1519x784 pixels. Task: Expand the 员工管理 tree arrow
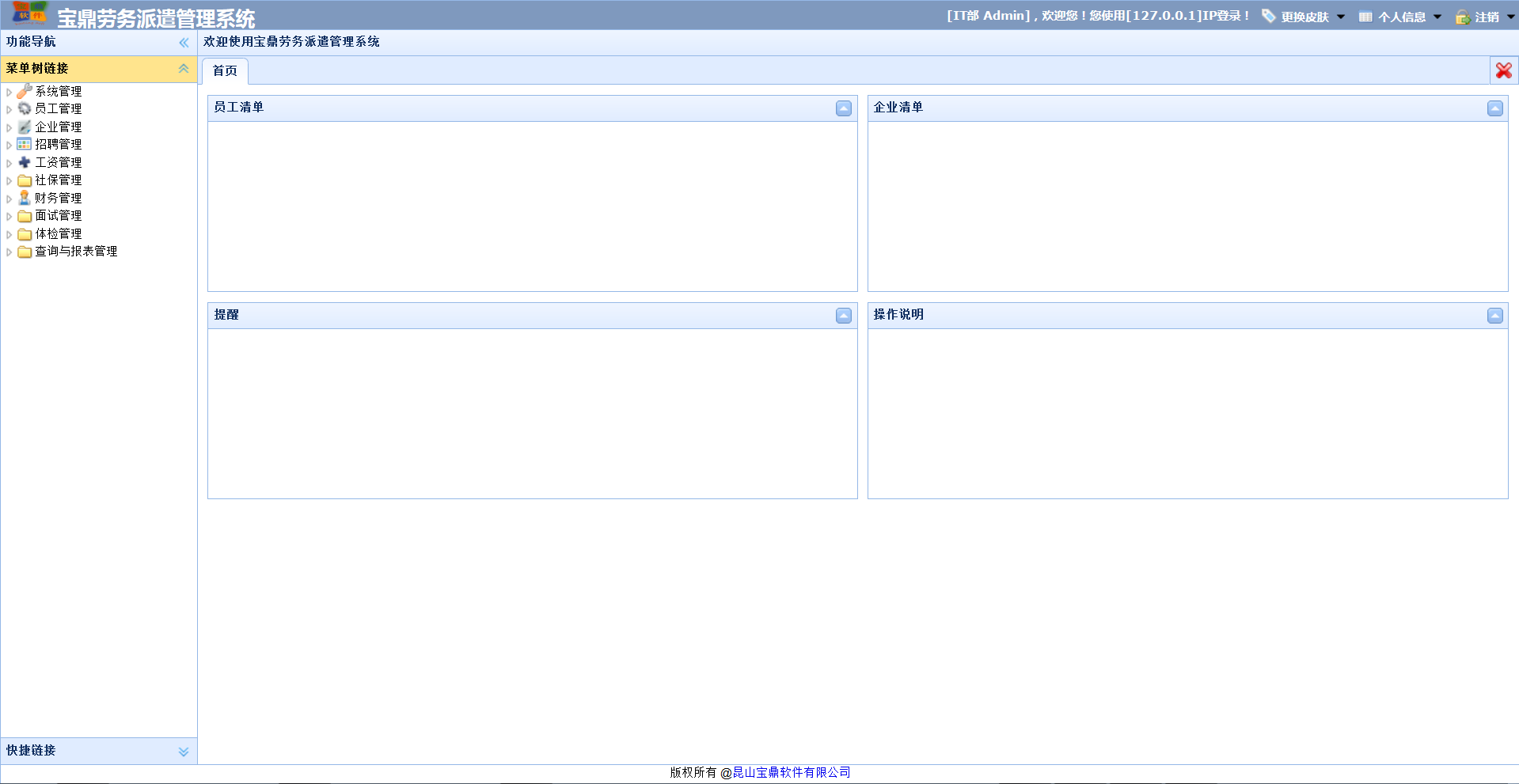coord(9,110)
